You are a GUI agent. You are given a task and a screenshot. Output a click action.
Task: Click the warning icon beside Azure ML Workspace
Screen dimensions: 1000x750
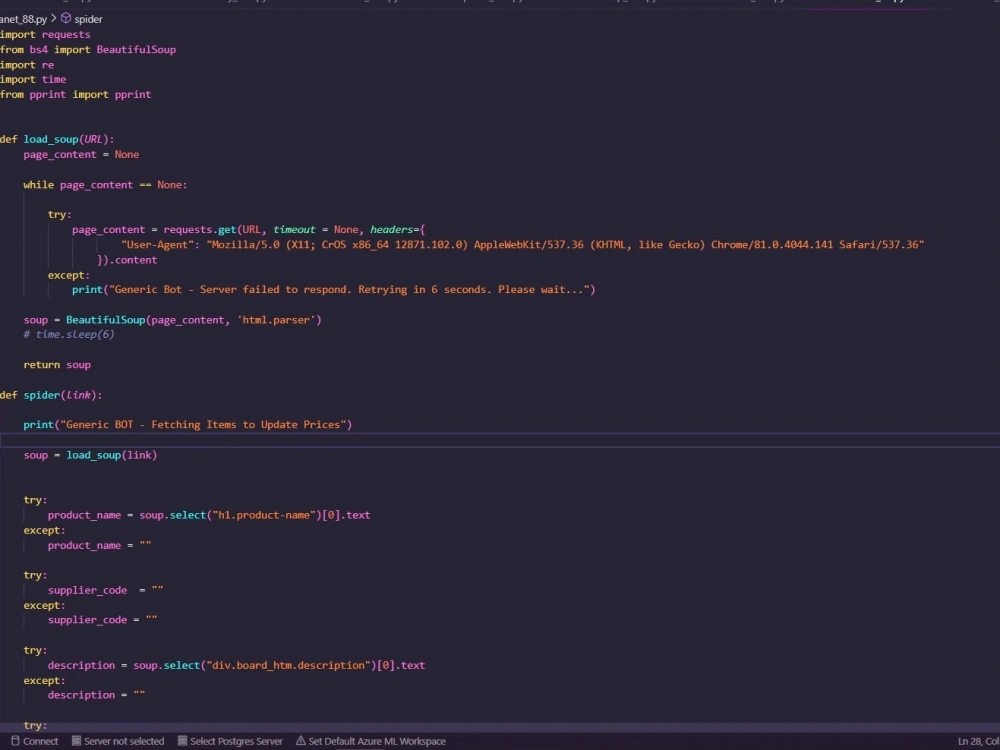tap(300, 741)
